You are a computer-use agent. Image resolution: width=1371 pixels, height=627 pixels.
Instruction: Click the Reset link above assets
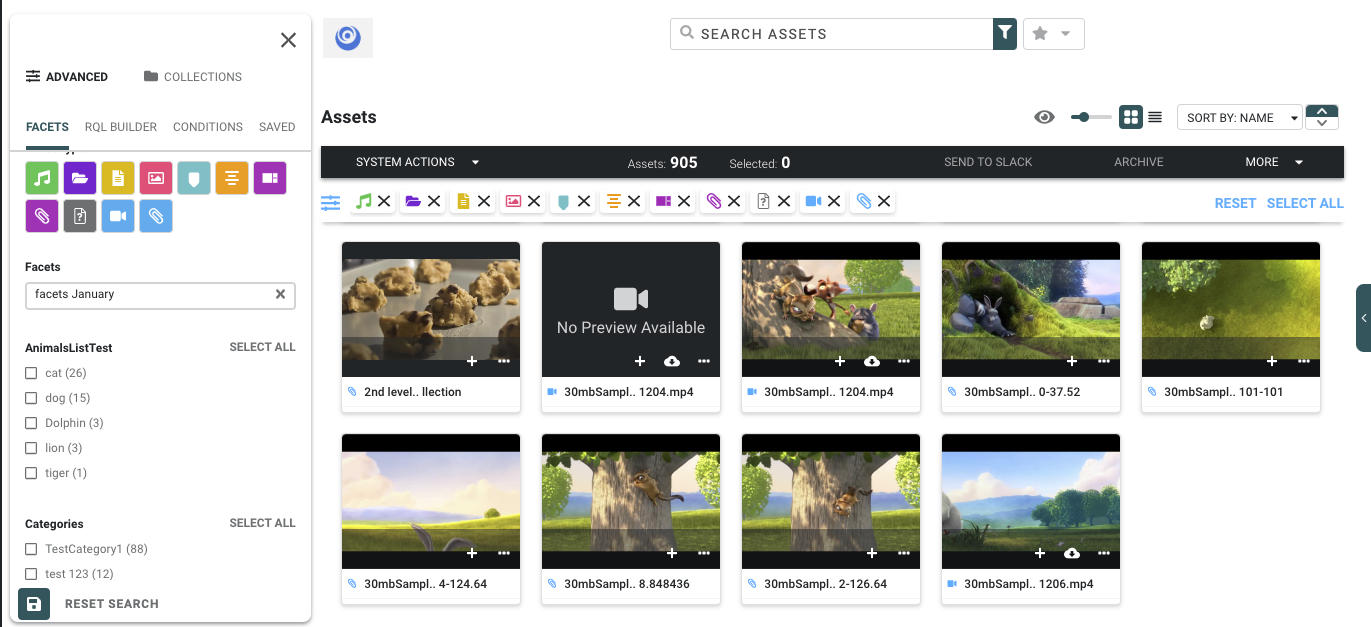click(1235, 203)
